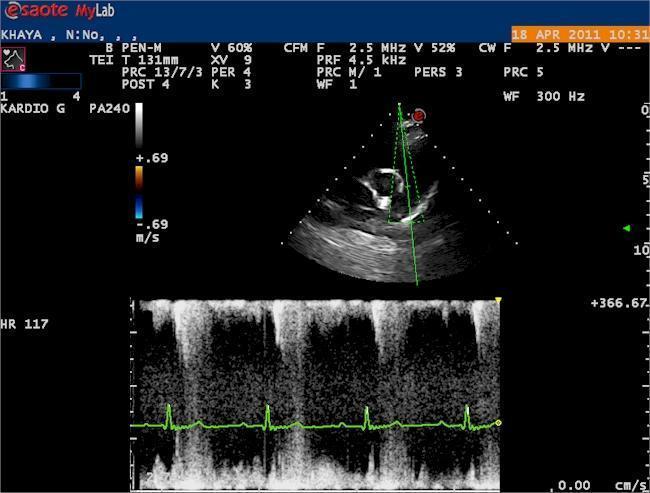This screenshot has height=493, width=650.
Task: Click the orange positive velocity color bar
Action: [139, 177]
